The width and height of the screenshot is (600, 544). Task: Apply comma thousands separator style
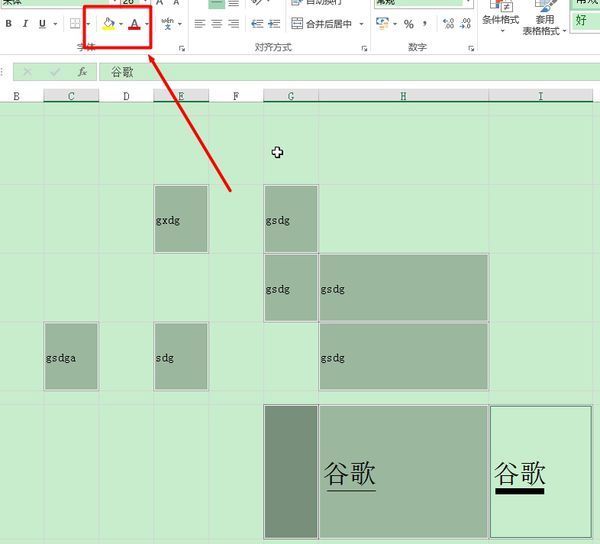[425, 24]
